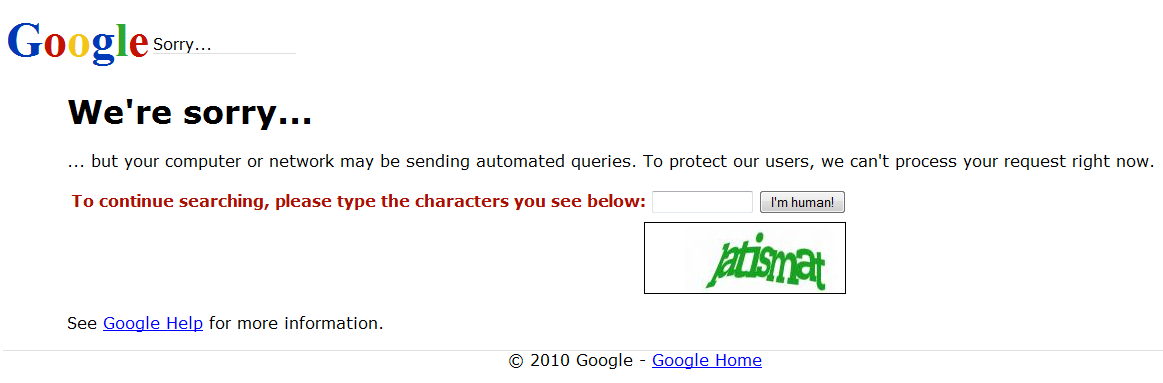The width and height of the screenshot is (1163, 383).
Task: Open the Google Help link
Action: [153, 324]
